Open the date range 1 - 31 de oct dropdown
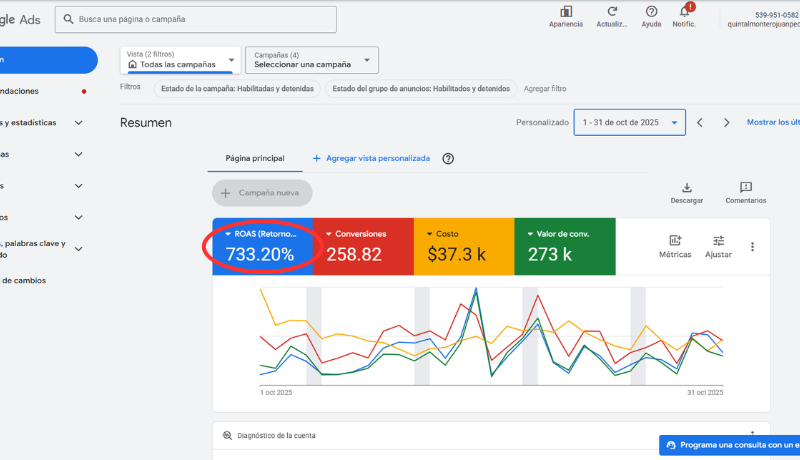Screen dimensions: 800x460 click(x=630, y=122)
